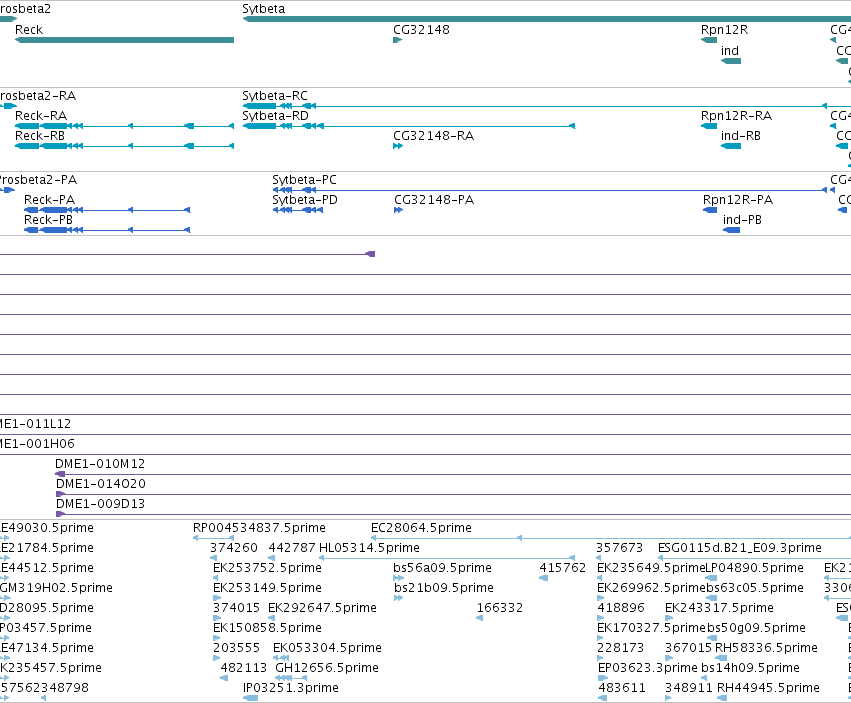
Task: Select the Sytbeta-RD transcript label
Action: point(275,116)
